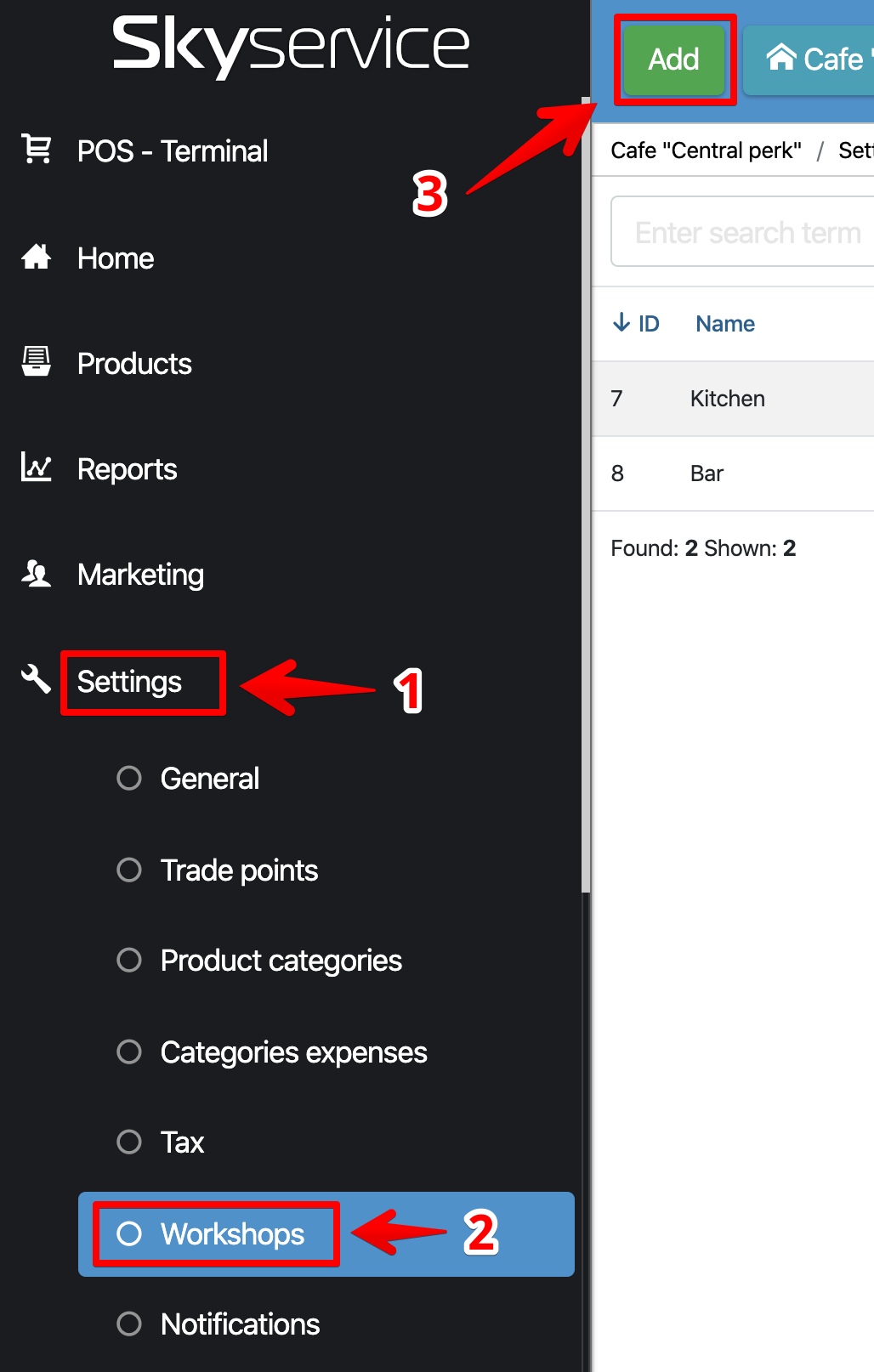
Task: Select the Trade points radio circle
Action: (x=129, y=870)
